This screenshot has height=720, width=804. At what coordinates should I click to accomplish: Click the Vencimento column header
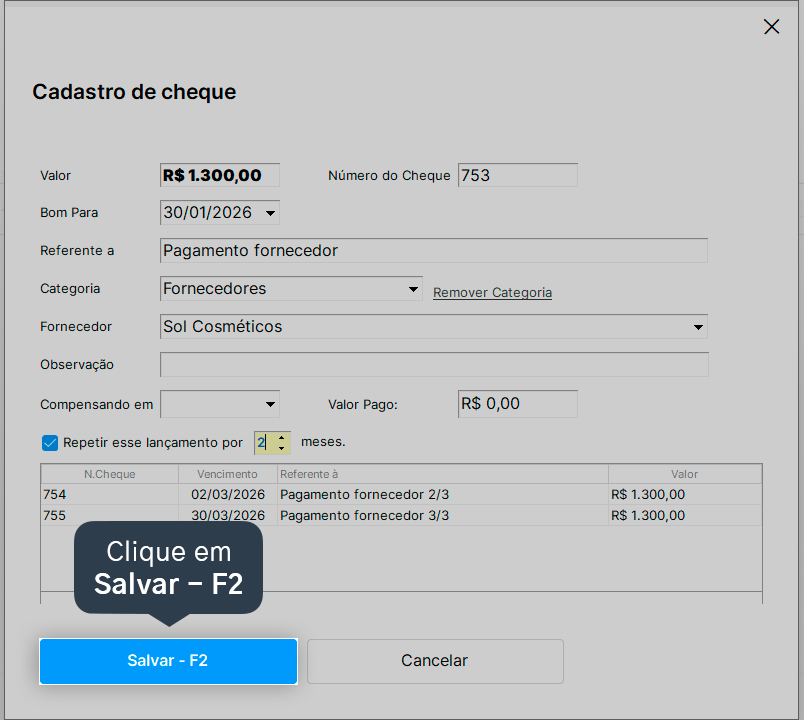pos(227,474)
